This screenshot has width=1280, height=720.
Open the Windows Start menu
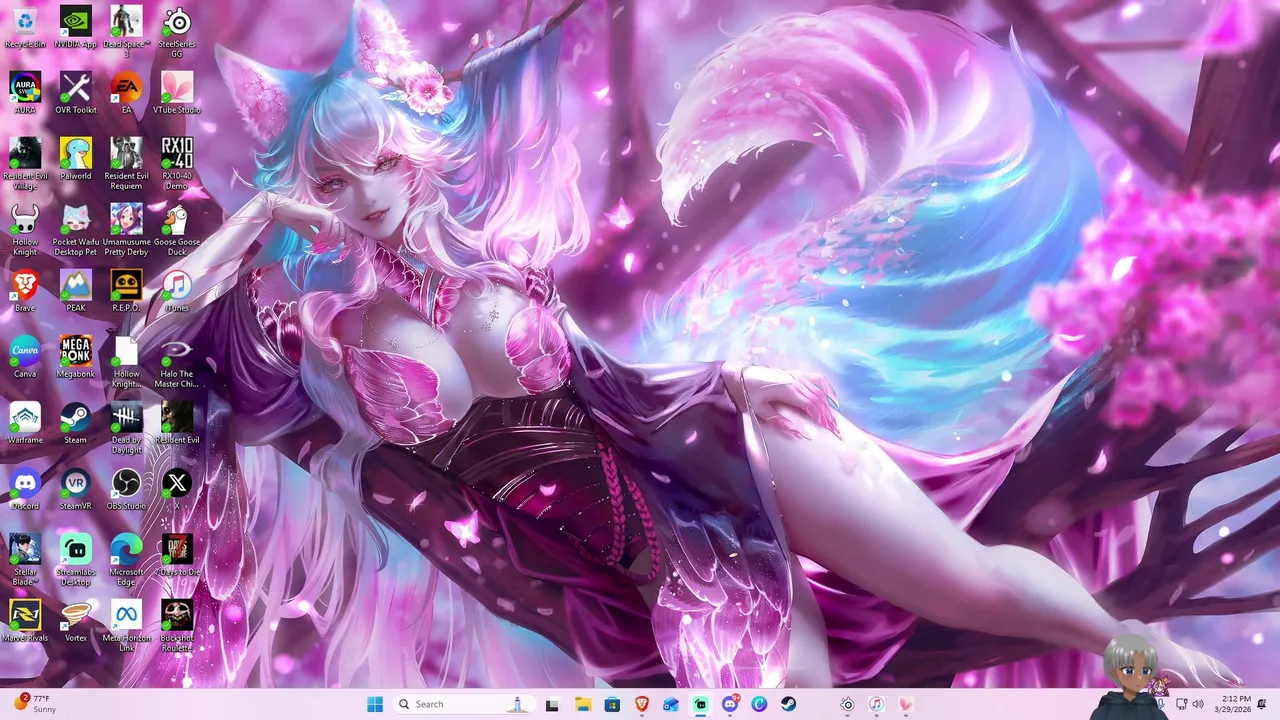tap(375, 704)
